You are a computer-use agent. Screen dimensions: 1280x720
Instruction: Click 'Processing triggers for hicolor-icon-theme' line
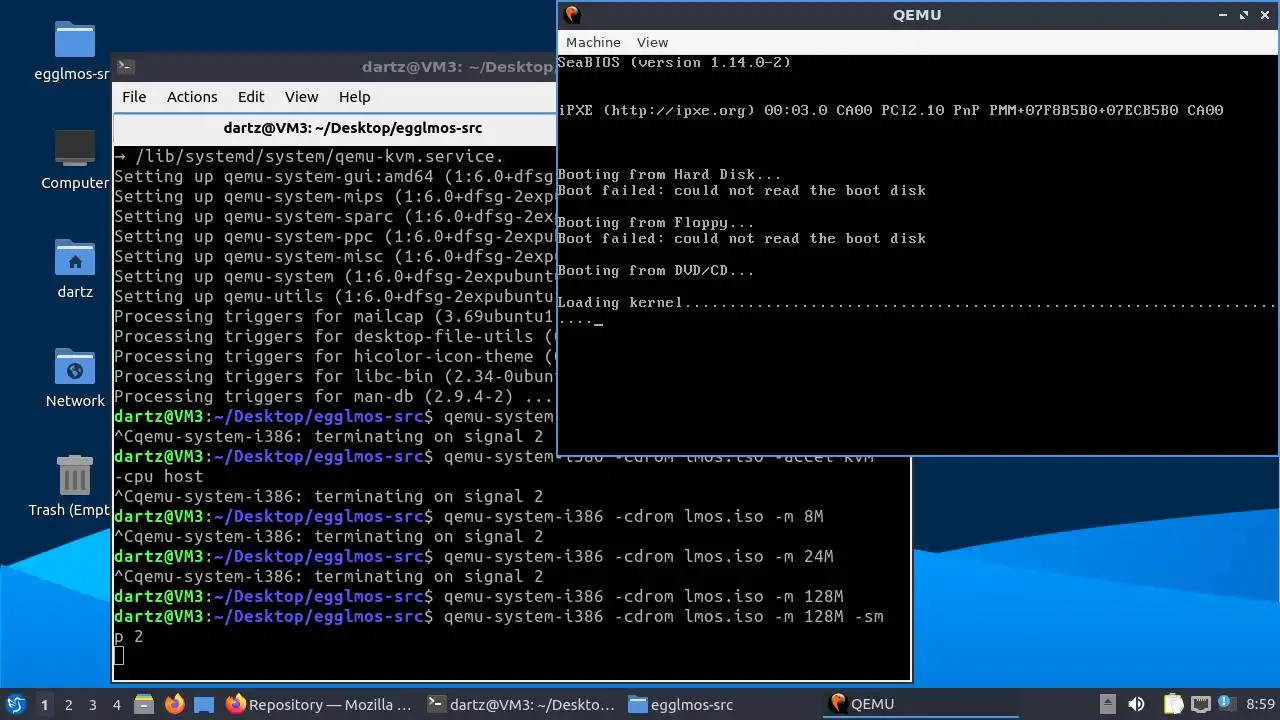(x=334, y=356)
